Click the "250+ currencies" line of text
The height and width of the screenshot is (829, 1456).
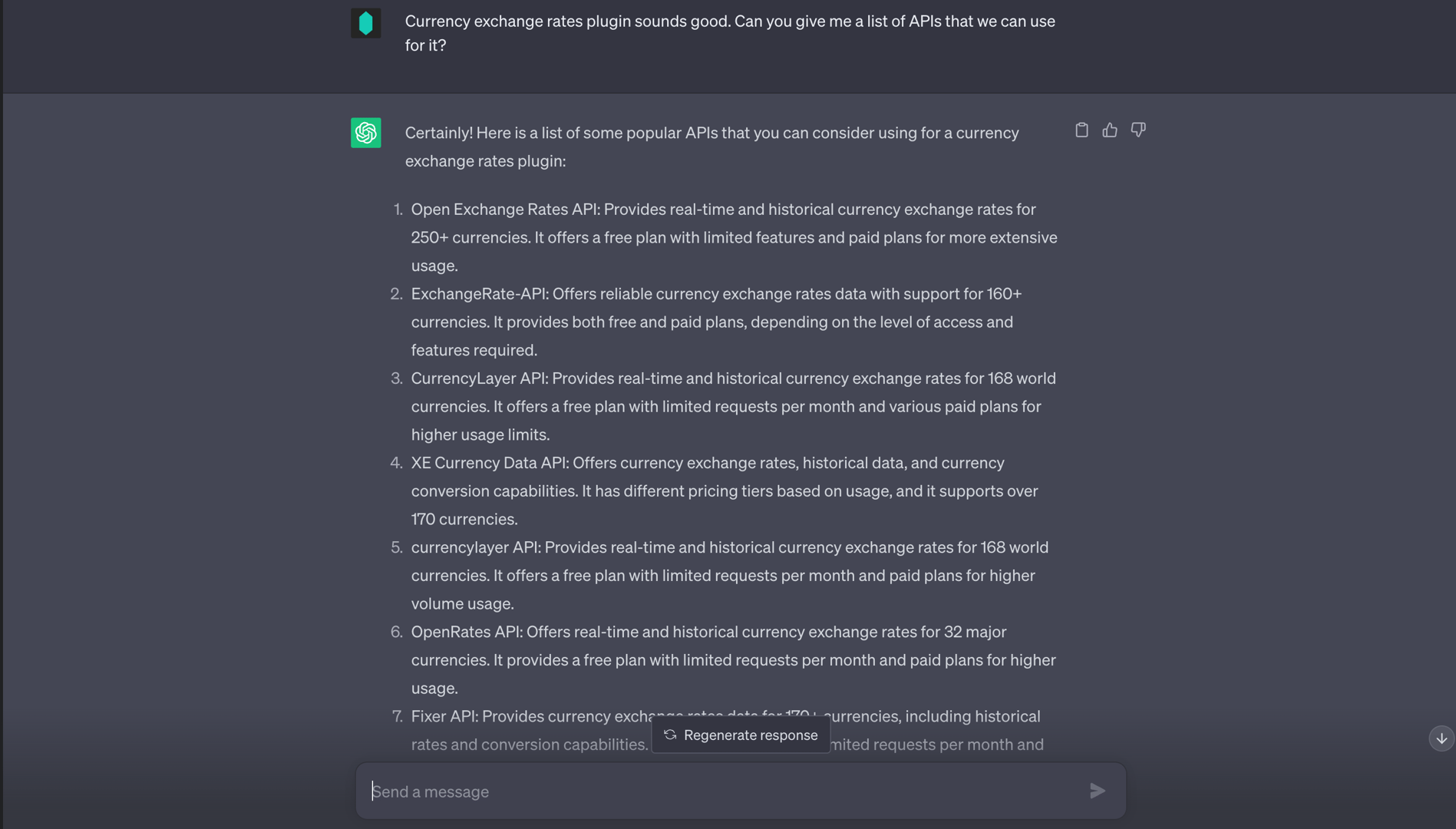(733, 238)
